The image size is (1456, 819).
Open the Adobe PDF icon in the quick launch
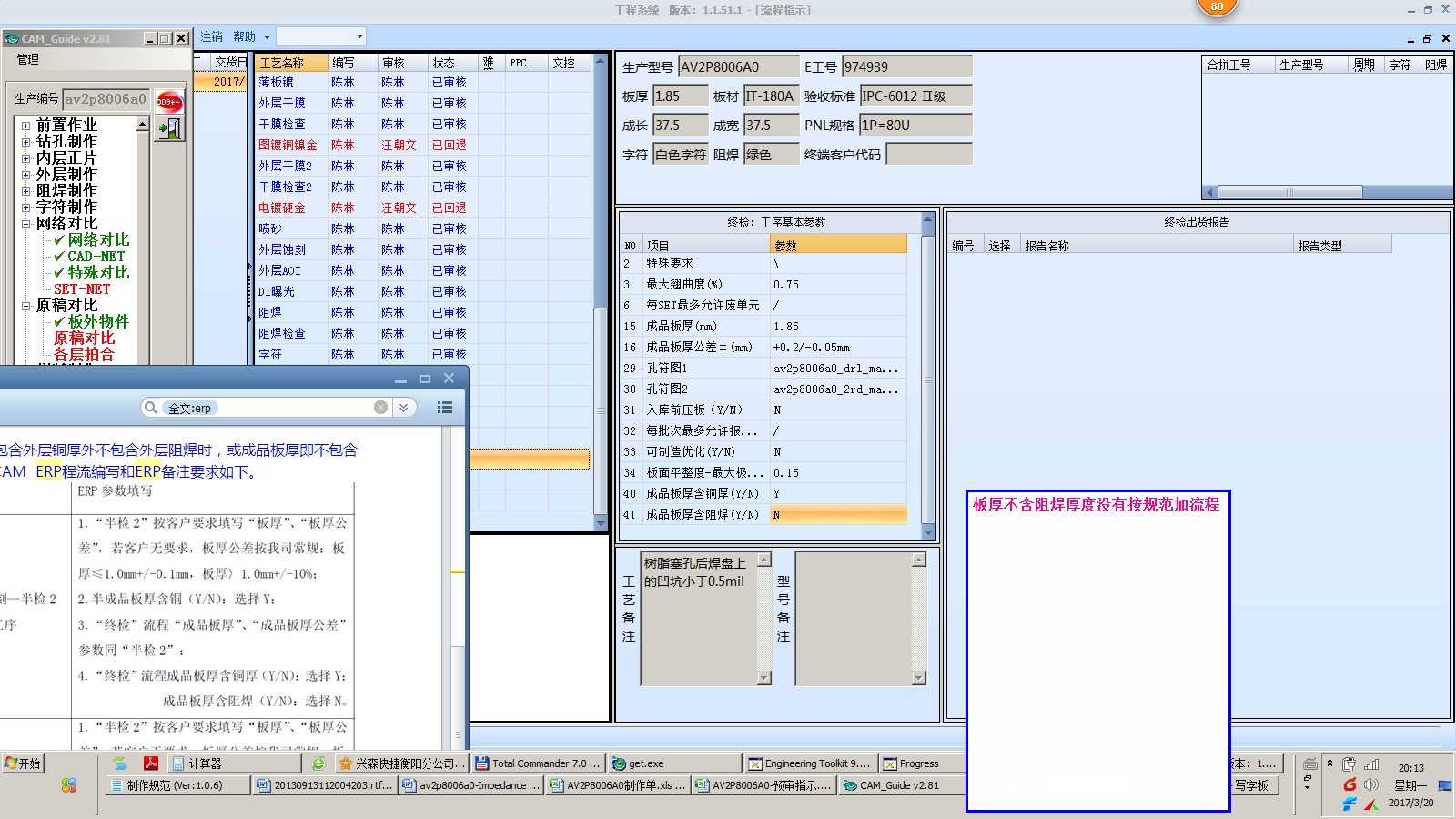(x=151, y=763)
